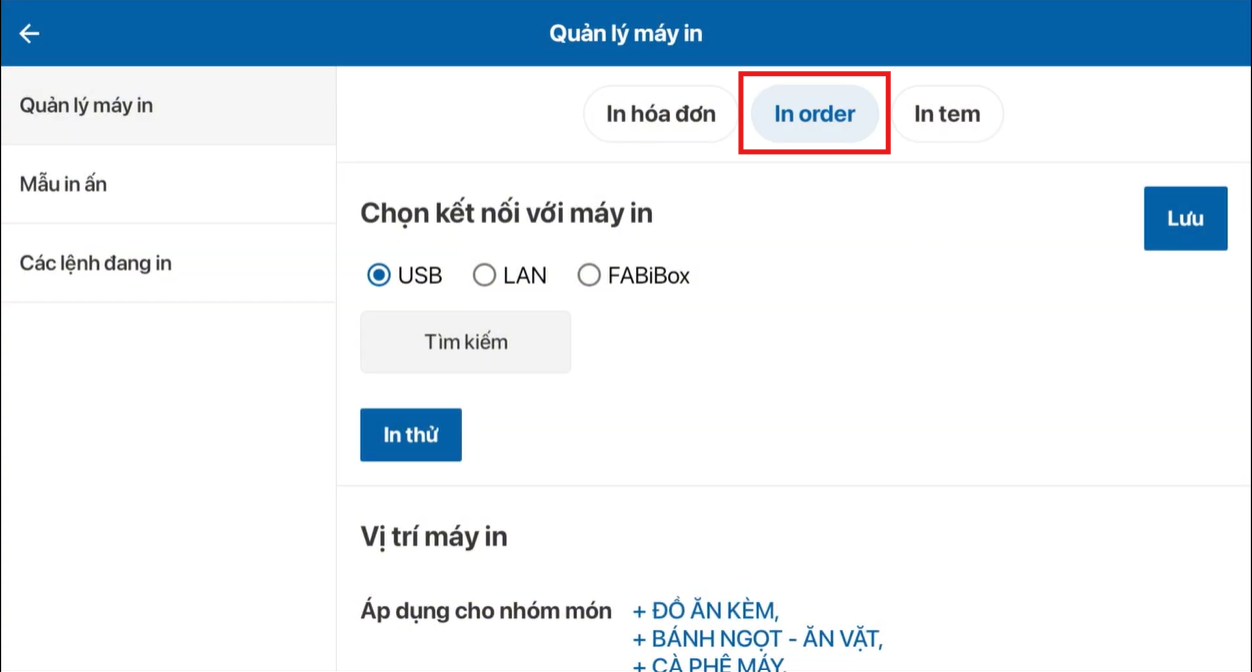Image resolution: width=1252 pixels, height=672 pixels.
Task: Go back using the header arrow
Action: point(29,33)
